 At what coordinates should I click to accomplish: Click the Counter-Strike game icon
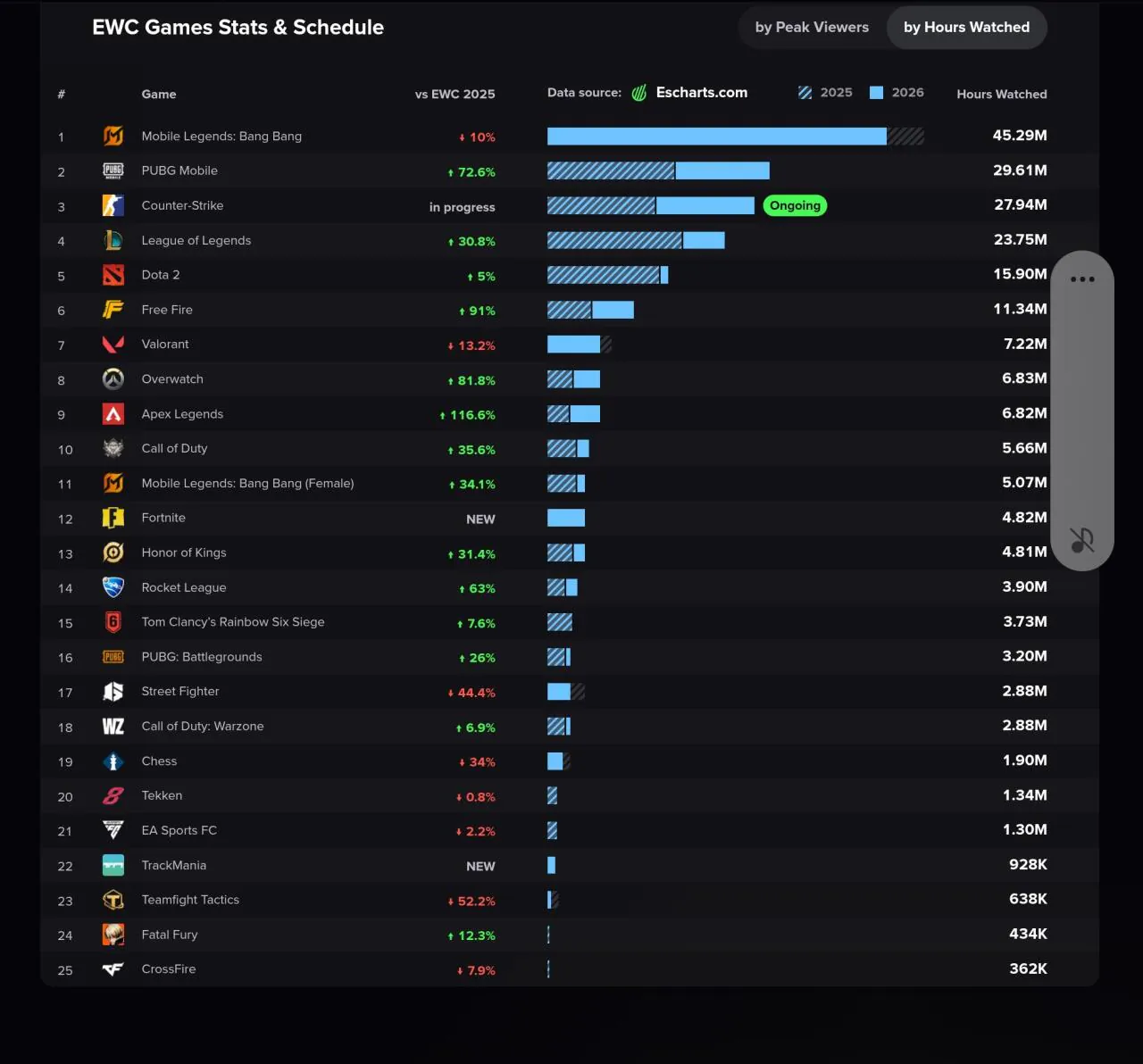click(x=113, y=205)
